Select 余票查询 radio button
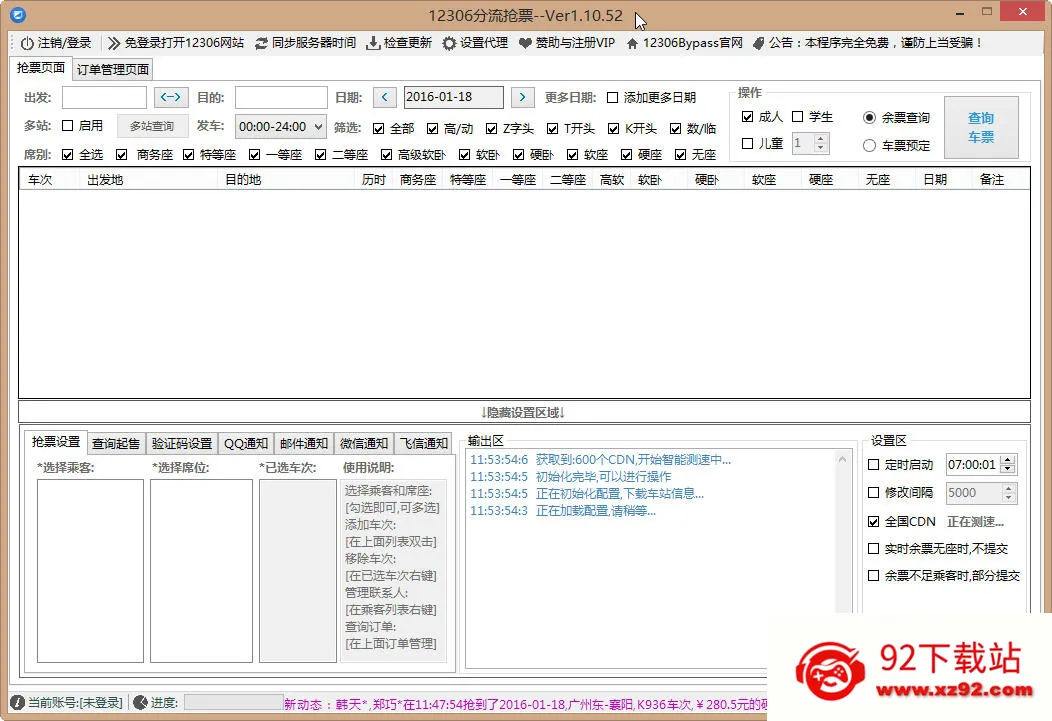 pos(869,117)
